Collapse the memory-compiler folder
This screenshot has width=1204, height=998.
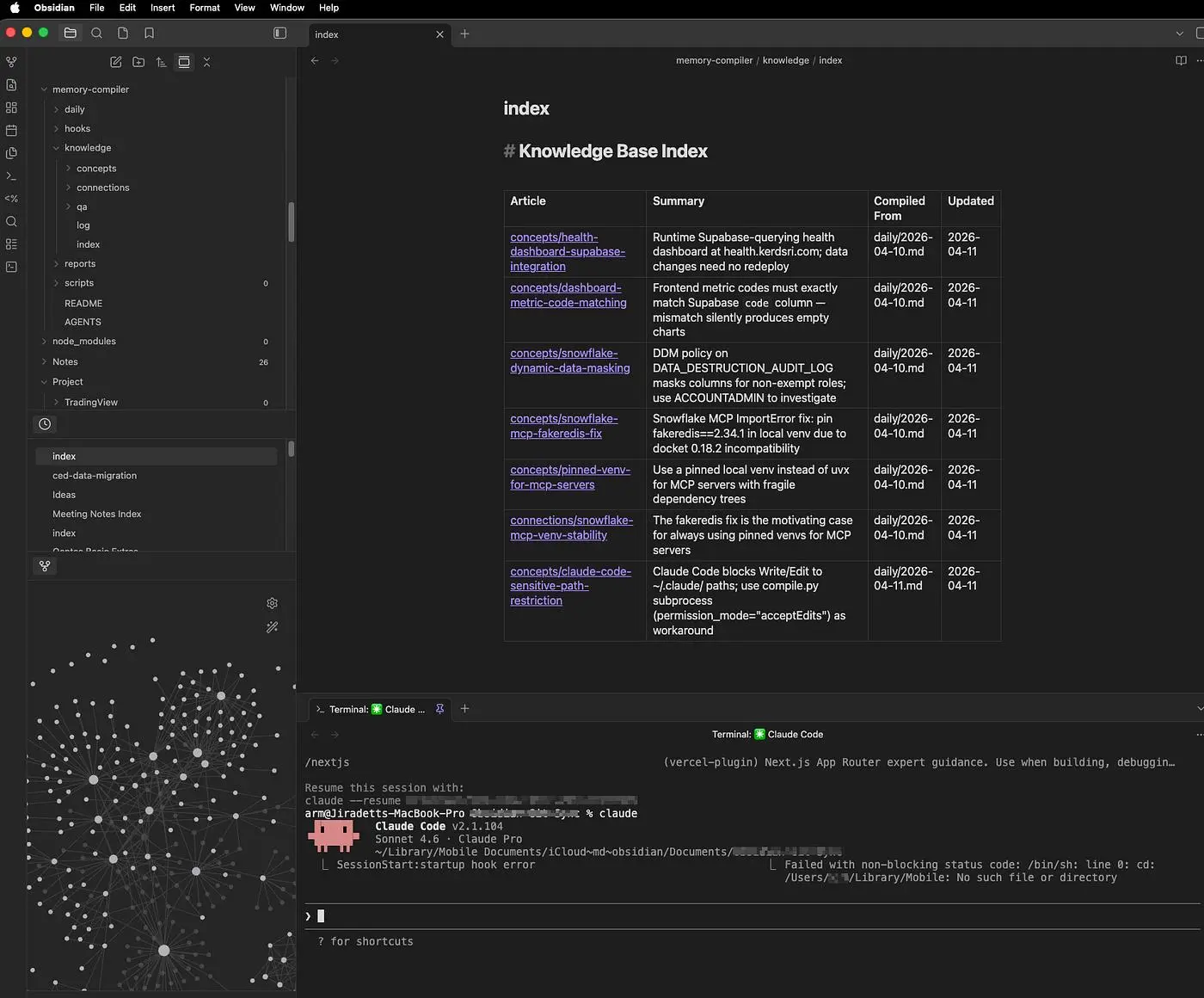[45, 89]
